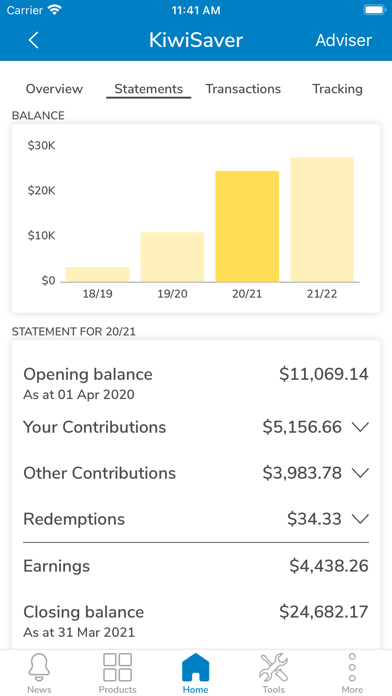This screenshot has width=392, height=696.
Task: Expand the Redemptions chevron
Action: 360,519
